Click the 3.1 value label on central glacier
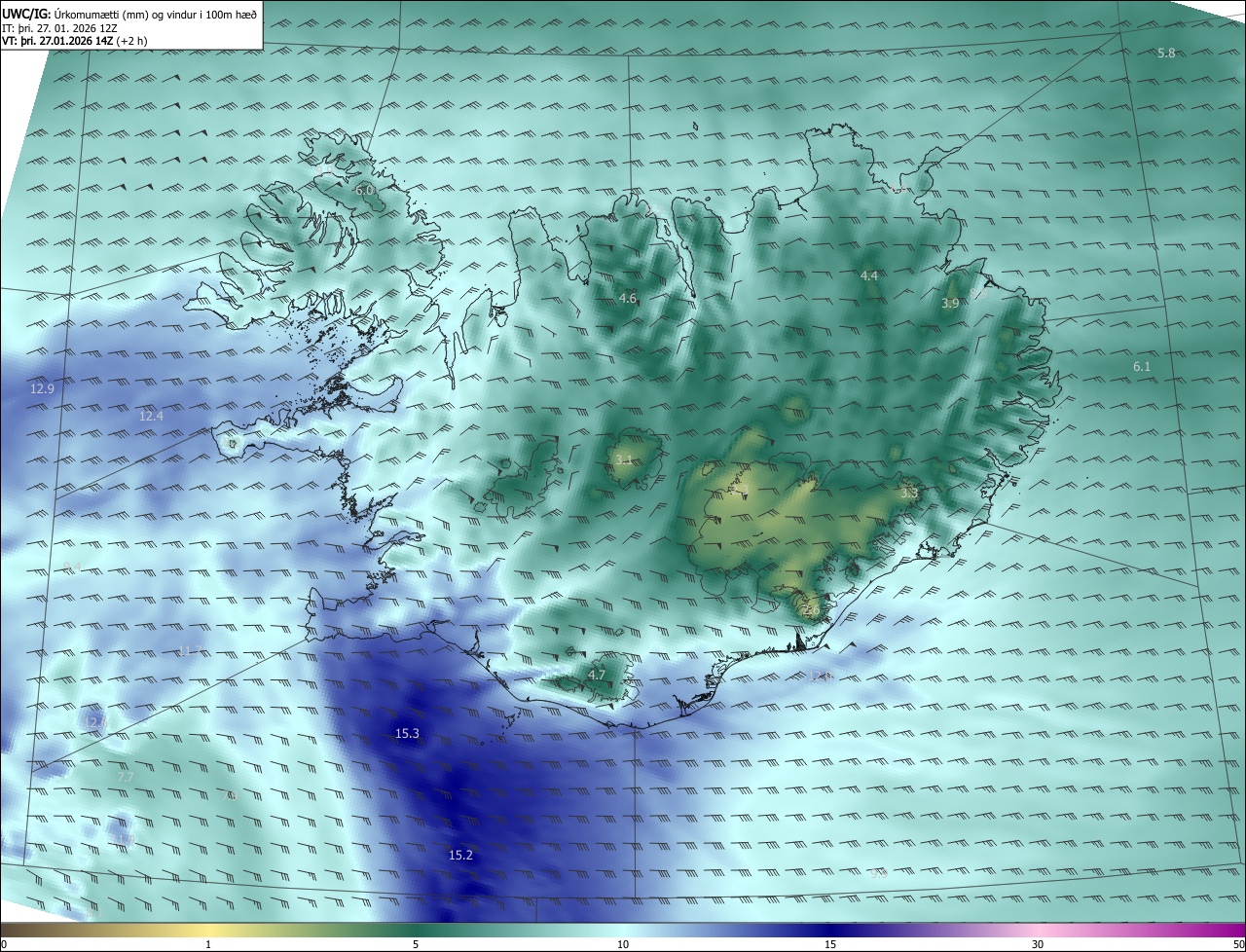Image resolution: width=1246 pixels, height=952 pixels. 624,459
